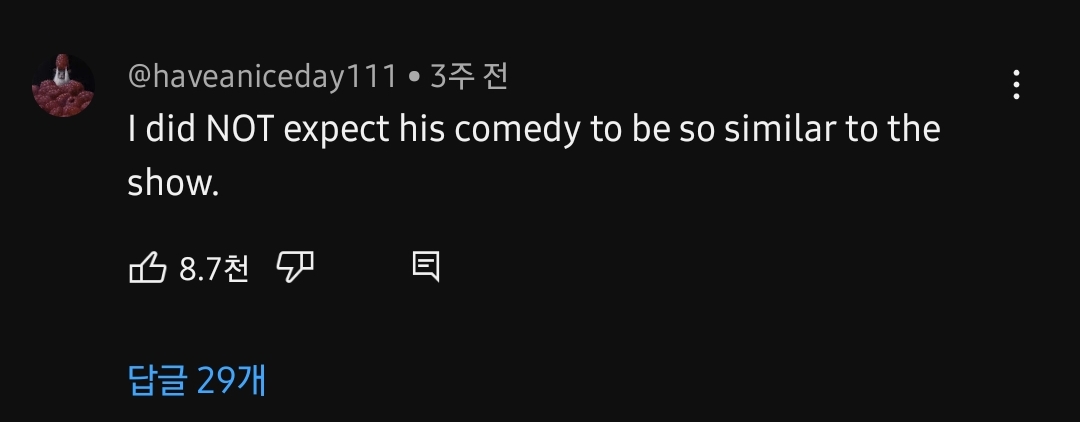
Task: Dislike the comment with thumbs-down icon
Action: click(295, 266)
